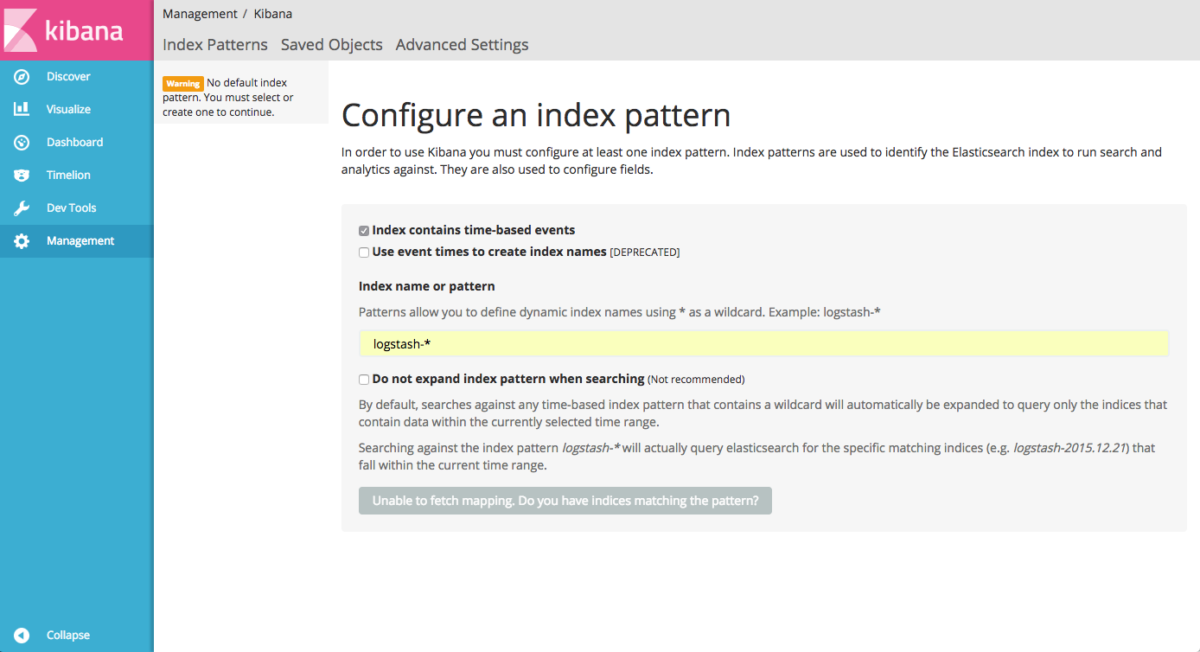Click the Unable to fetch mapping button
Viewport: 1200px width, 652px height.
click(565, 500)
